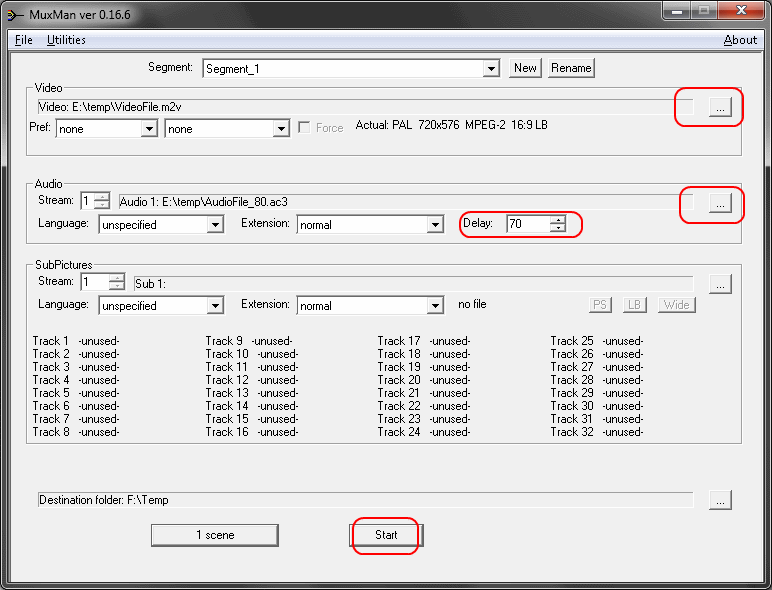
Task: Decrease the SubPictures stream number
Action: coord(117,286)
